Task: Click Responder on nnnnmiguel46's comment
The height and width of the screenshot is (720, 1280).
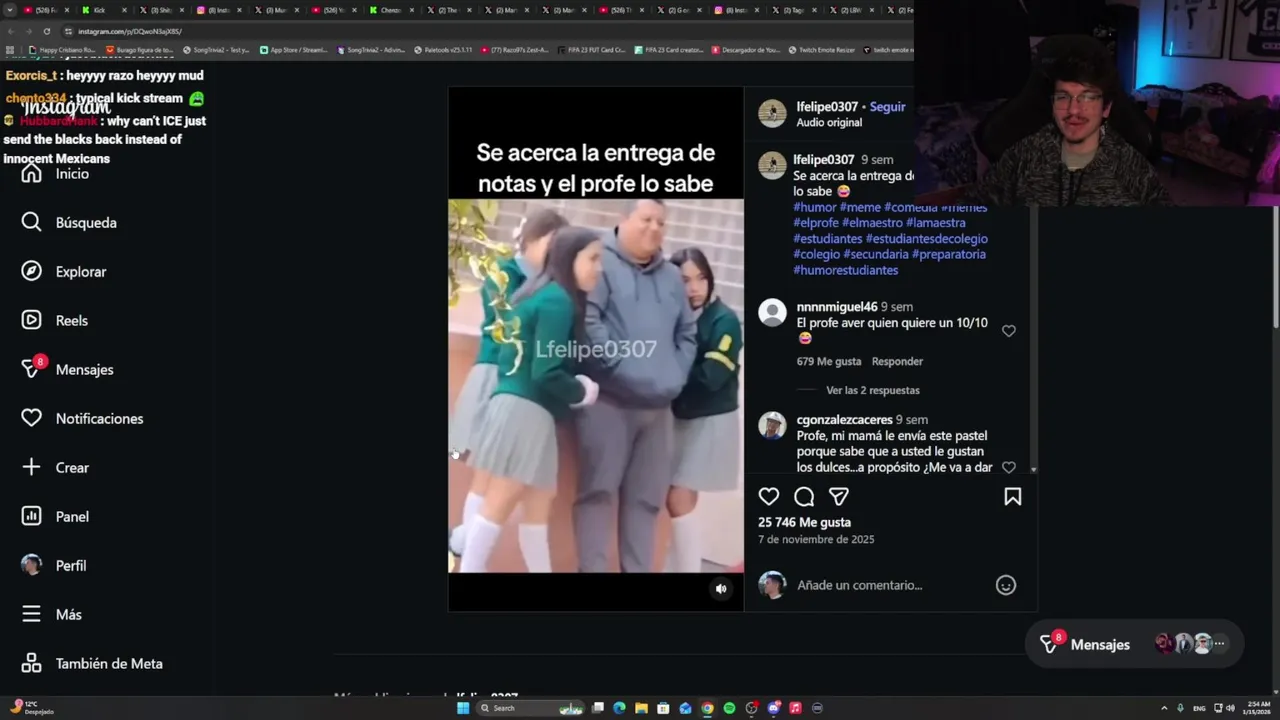Action: (x=897, y=361)
